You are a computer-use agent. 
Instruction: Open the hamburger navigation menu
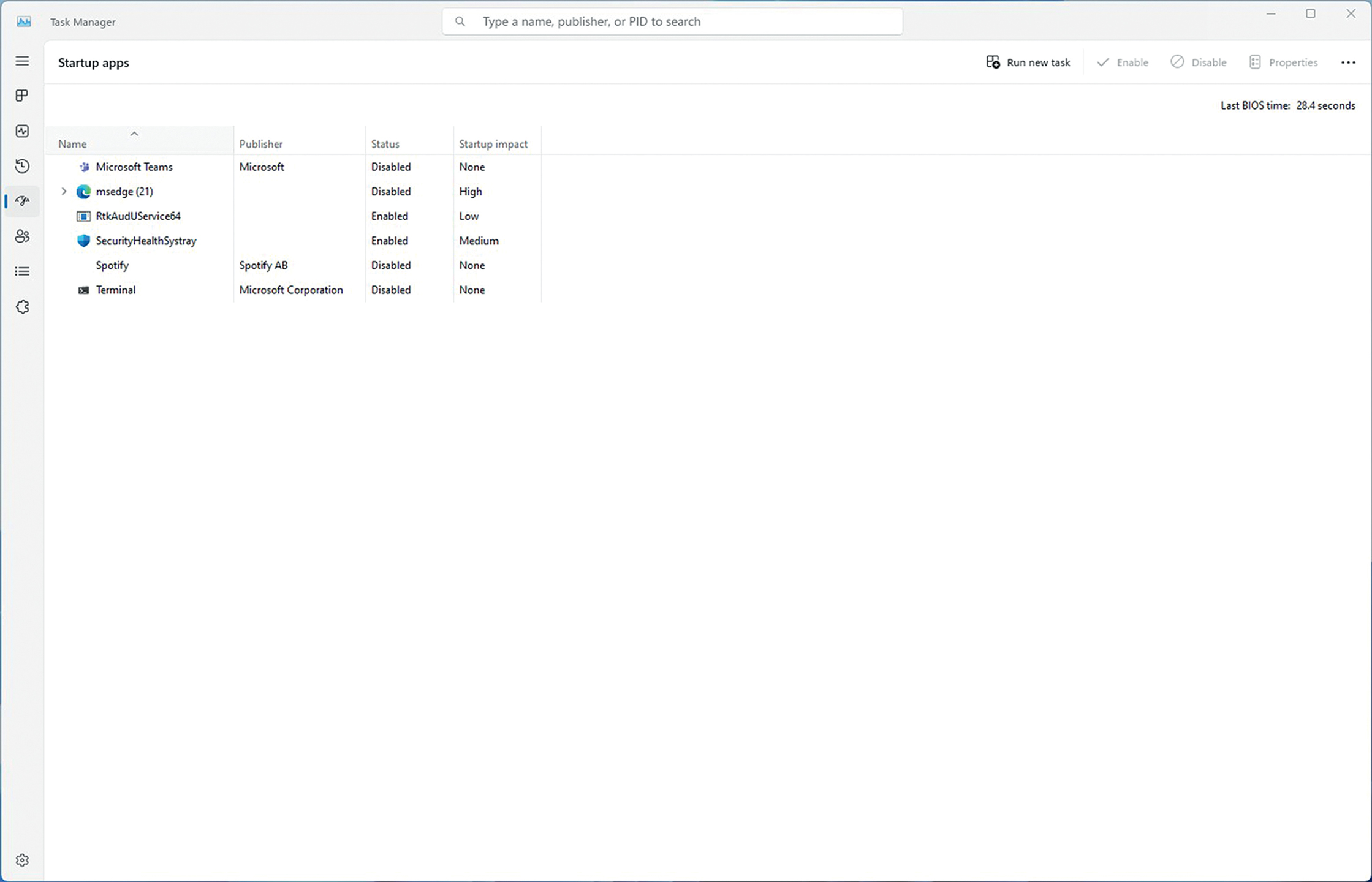coord(22,61)
